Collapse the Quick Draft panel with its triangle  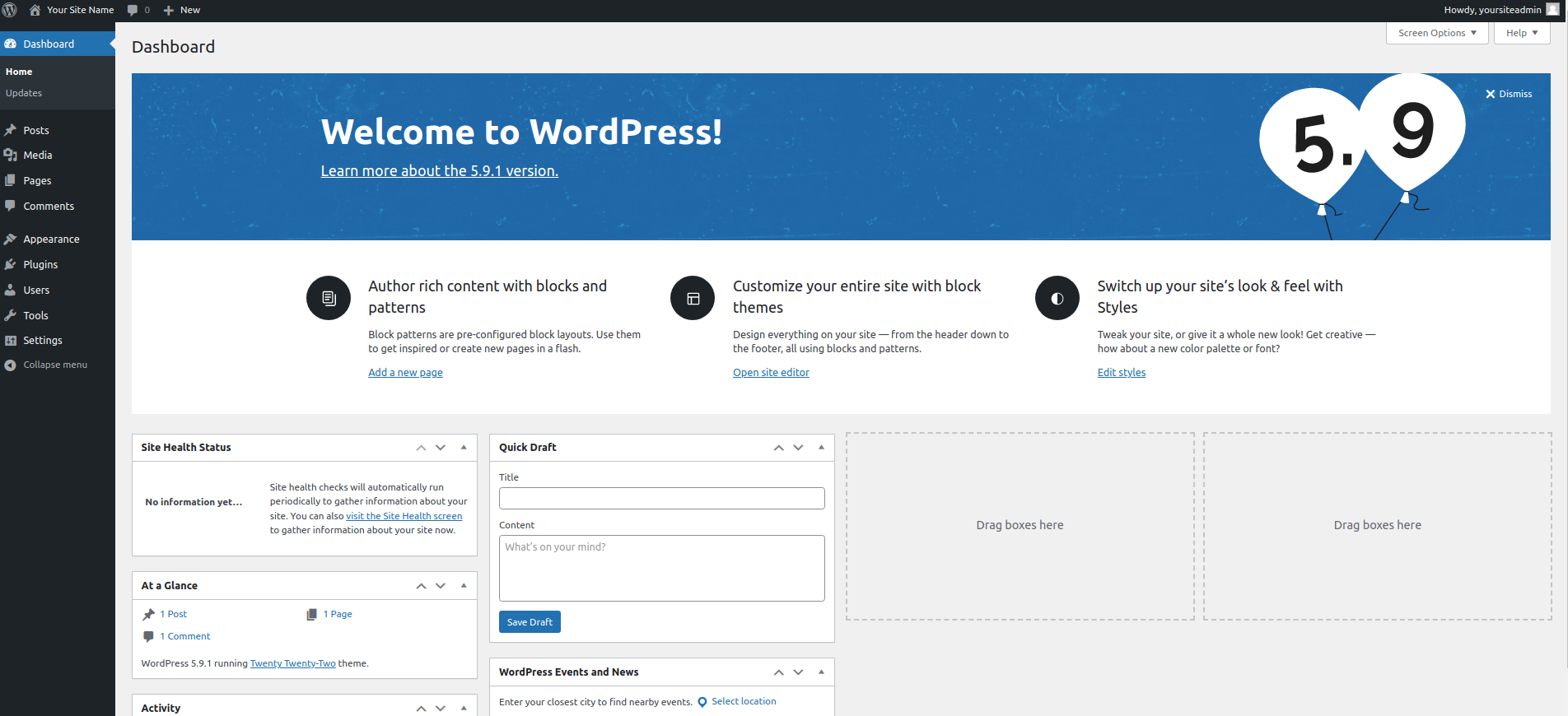click(x=821, y=448)
